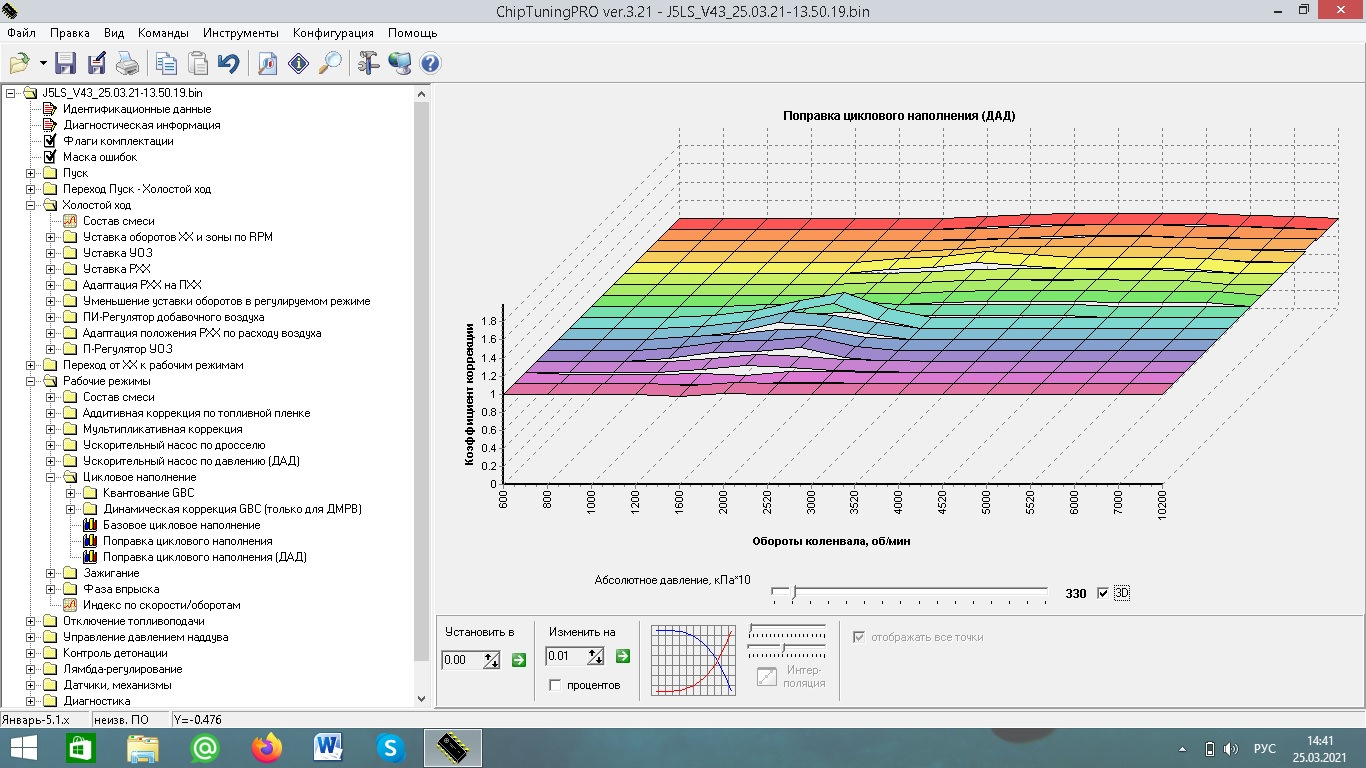Open settings with the wrench-hammer icon

point(368,64)
